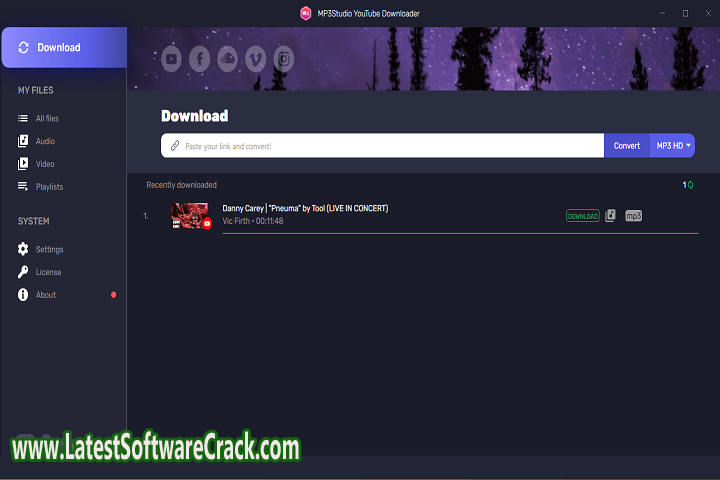The image size is (720, 480).
Task: Open the MP3 HD format dropdown
Action: point(673,146)
